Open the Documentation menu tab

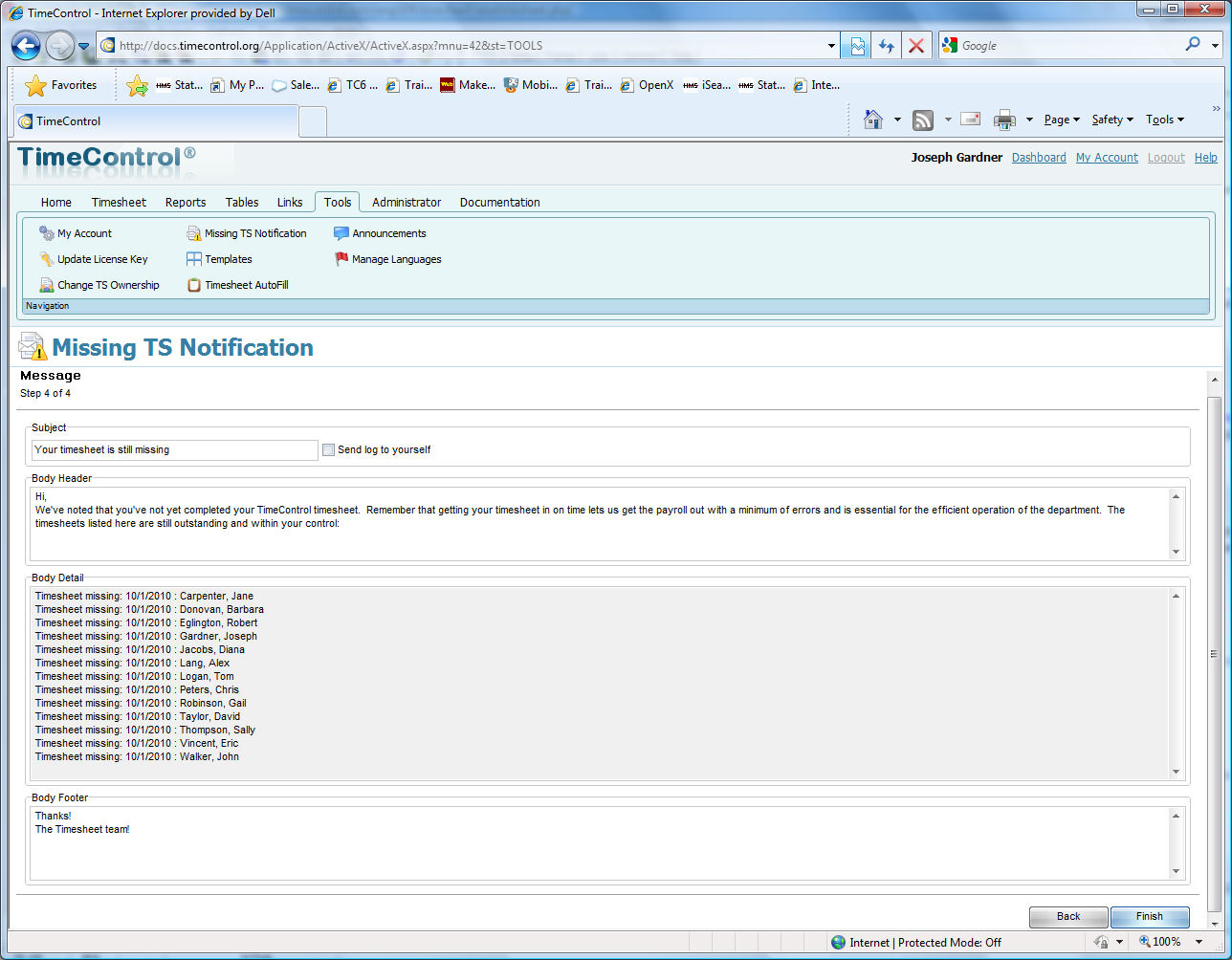pyautogui.click(x=500, y=202)
